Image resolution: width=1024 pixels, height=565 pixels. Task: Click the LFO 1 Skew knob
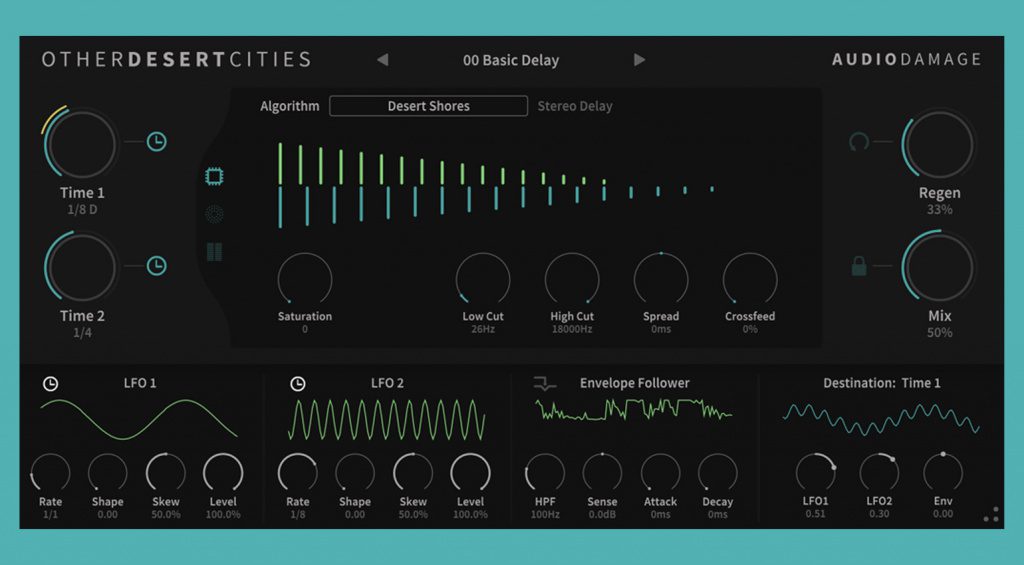(166, 473)
